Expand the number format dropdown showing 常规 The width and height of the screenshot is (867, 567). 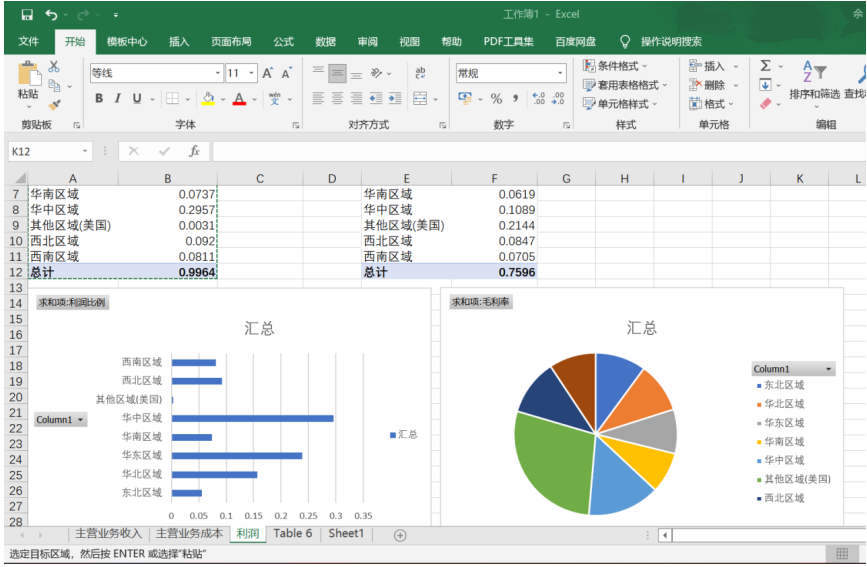[561, 73]
